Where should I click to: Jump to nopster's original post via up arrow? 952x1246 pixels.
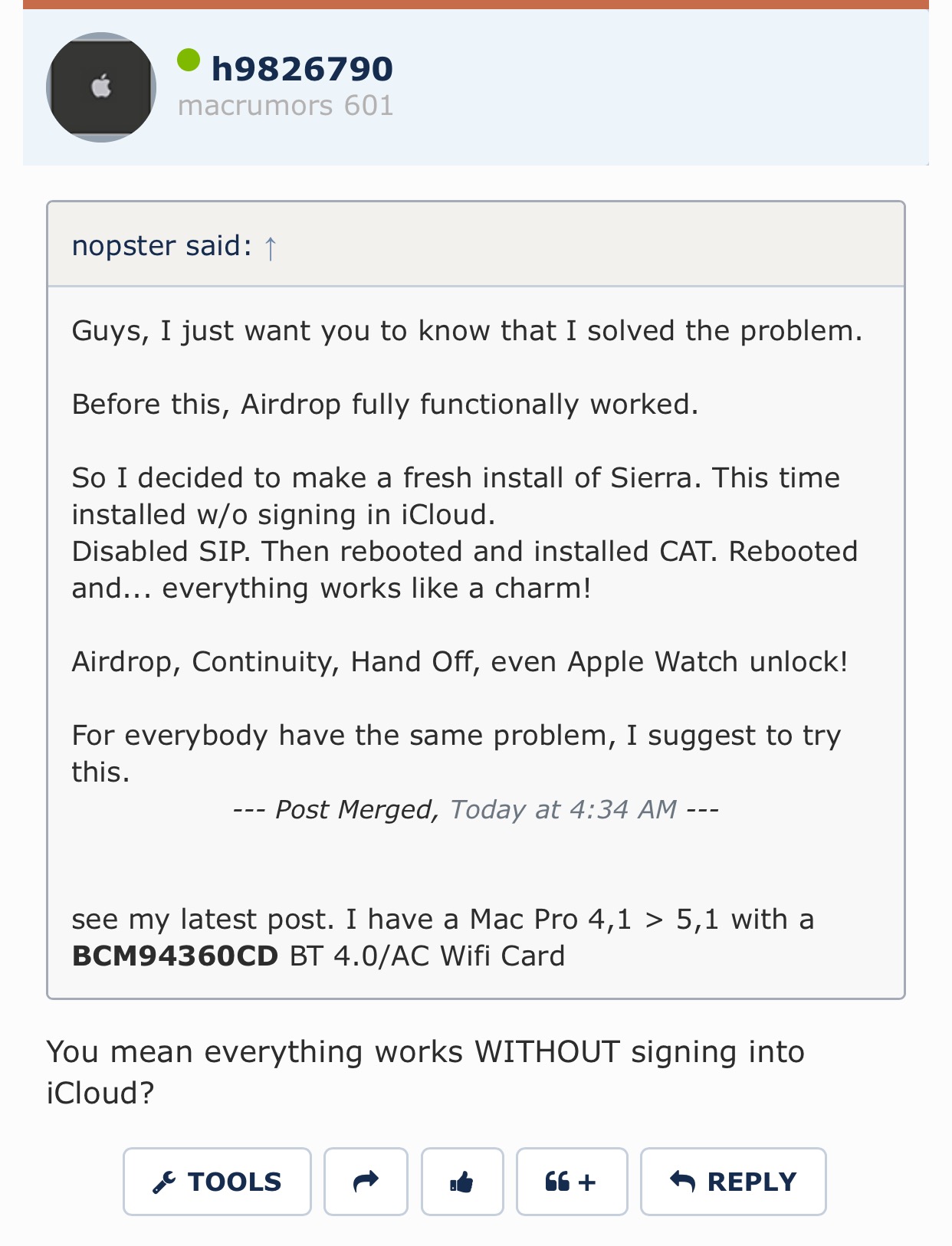pyautogui.click(x=270, y=248)
